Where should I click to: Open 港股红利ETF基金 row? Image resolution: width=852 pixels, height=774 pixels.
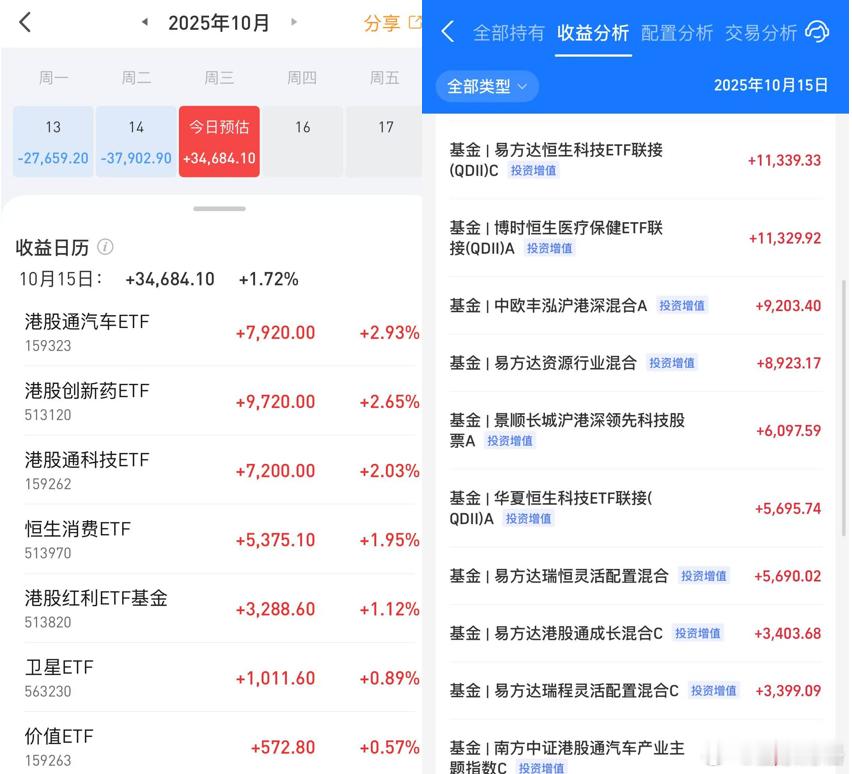pos(222,608)
